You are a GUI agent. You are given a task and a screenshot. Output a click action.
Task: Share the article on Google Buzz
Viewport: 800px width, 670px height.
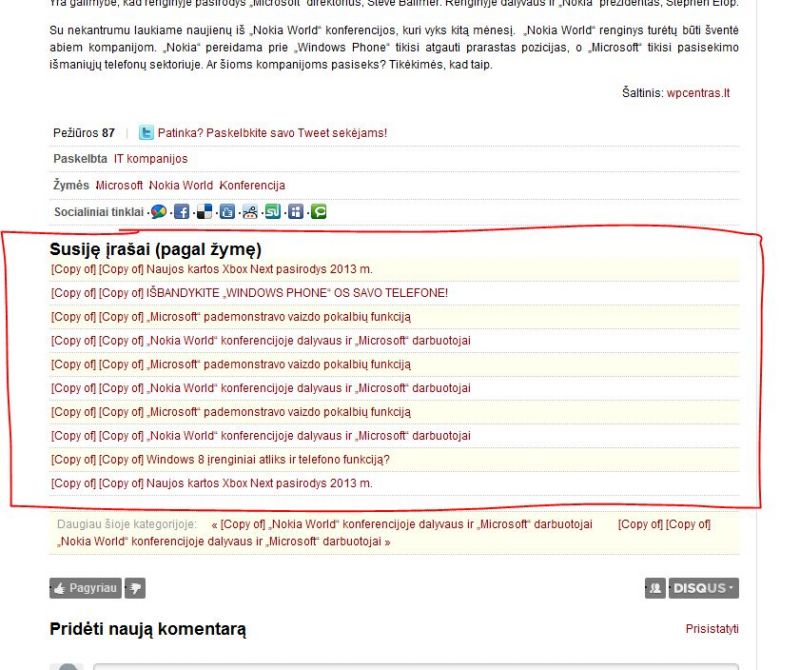(159, 211)
